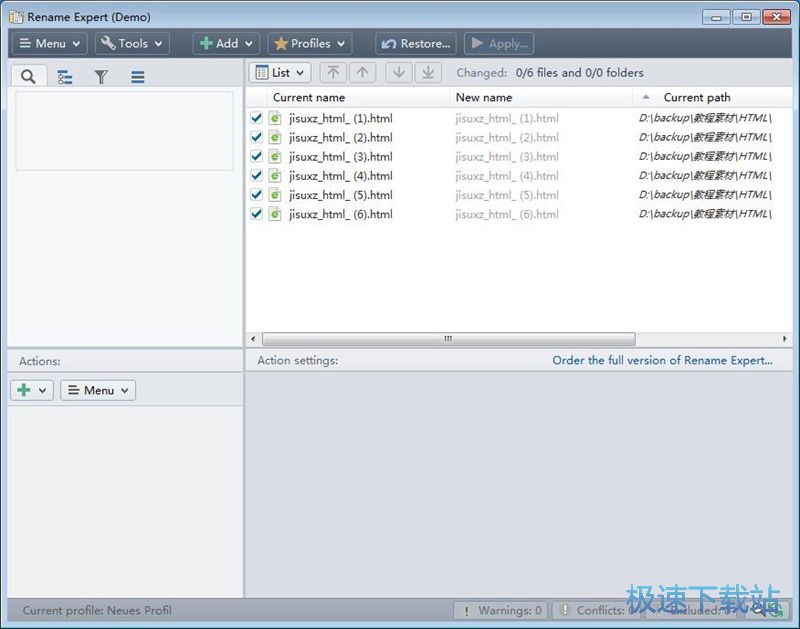Move selected file up one position
This screenshot has width=800, height=629.
[x=362, y=73]
